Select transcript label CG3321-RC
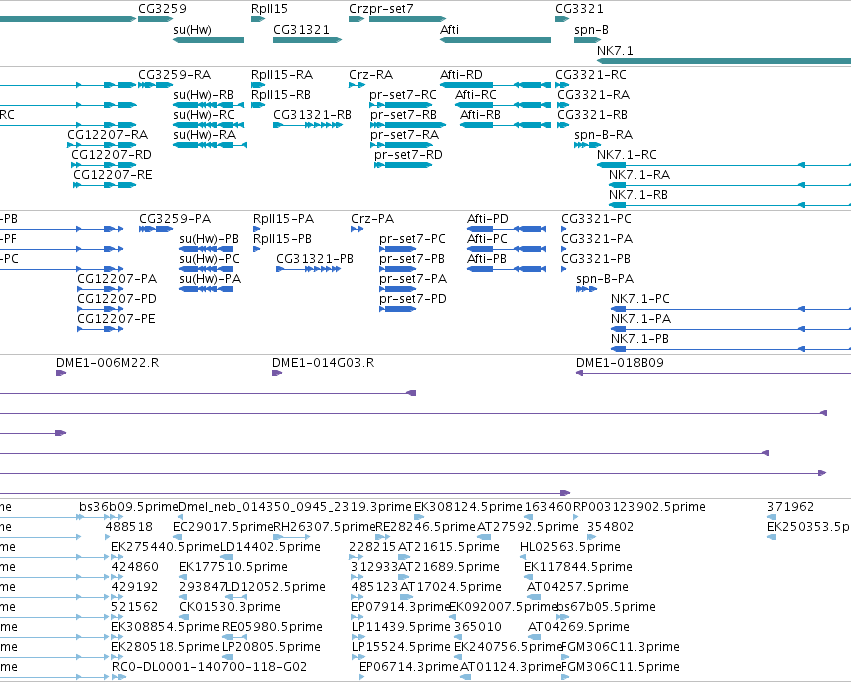 pyautogui.click(x=590, y=75)
